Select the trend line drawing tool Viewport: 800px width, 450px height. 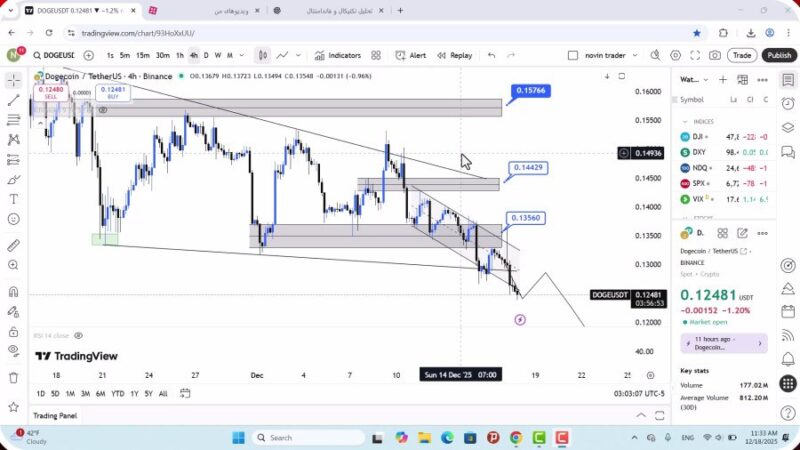pyautogui.click(x=14, y=100)
